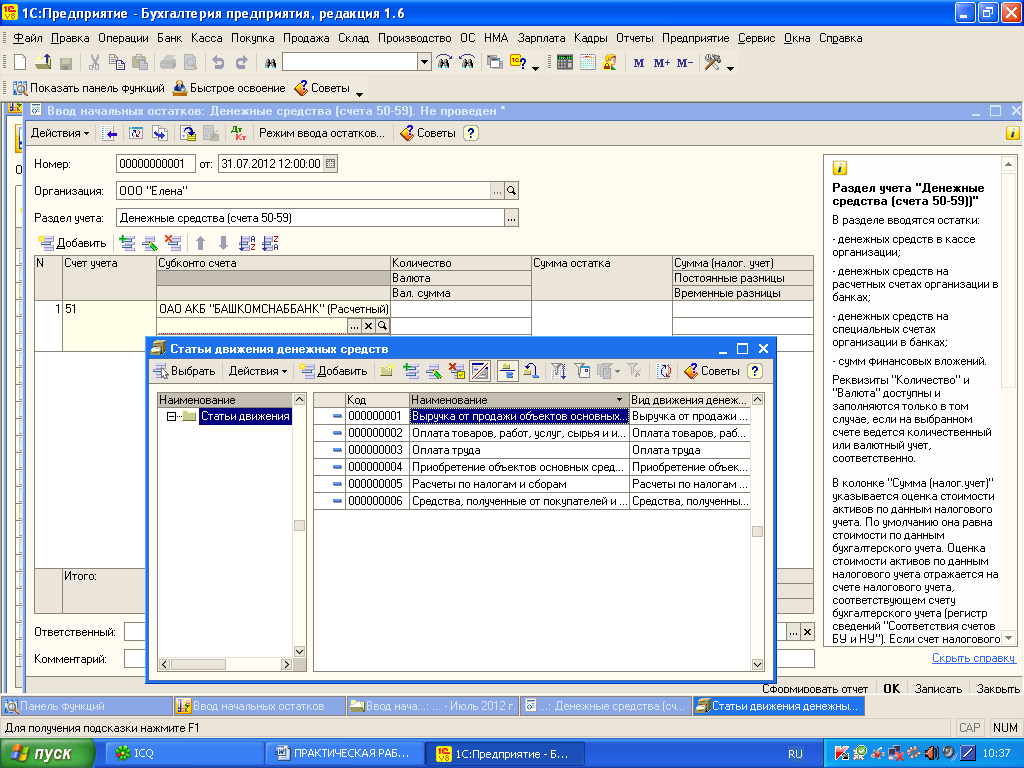Click Добавить in the cash-flow dialog

[x=334, y=372]
